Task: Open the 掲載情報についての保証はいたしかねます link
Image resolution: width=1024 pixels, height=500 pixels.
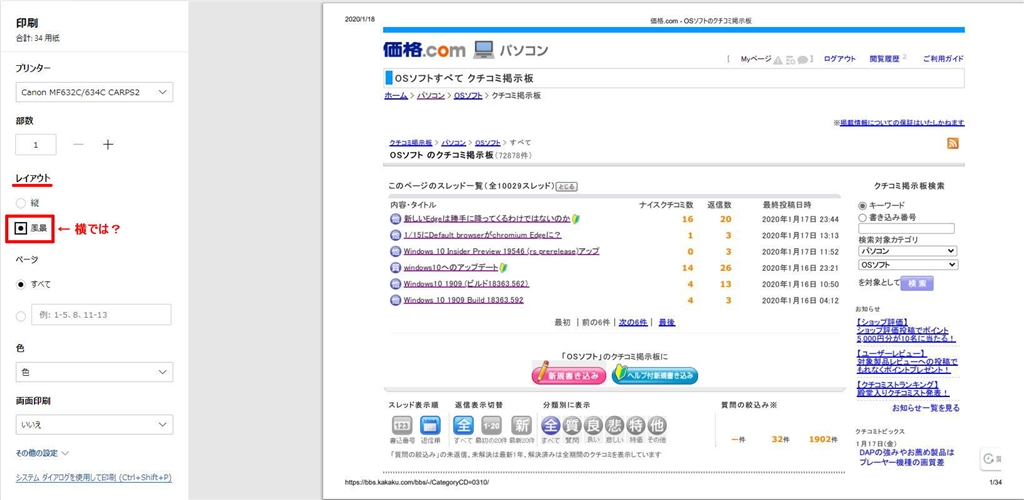Action: coord(902,123)
